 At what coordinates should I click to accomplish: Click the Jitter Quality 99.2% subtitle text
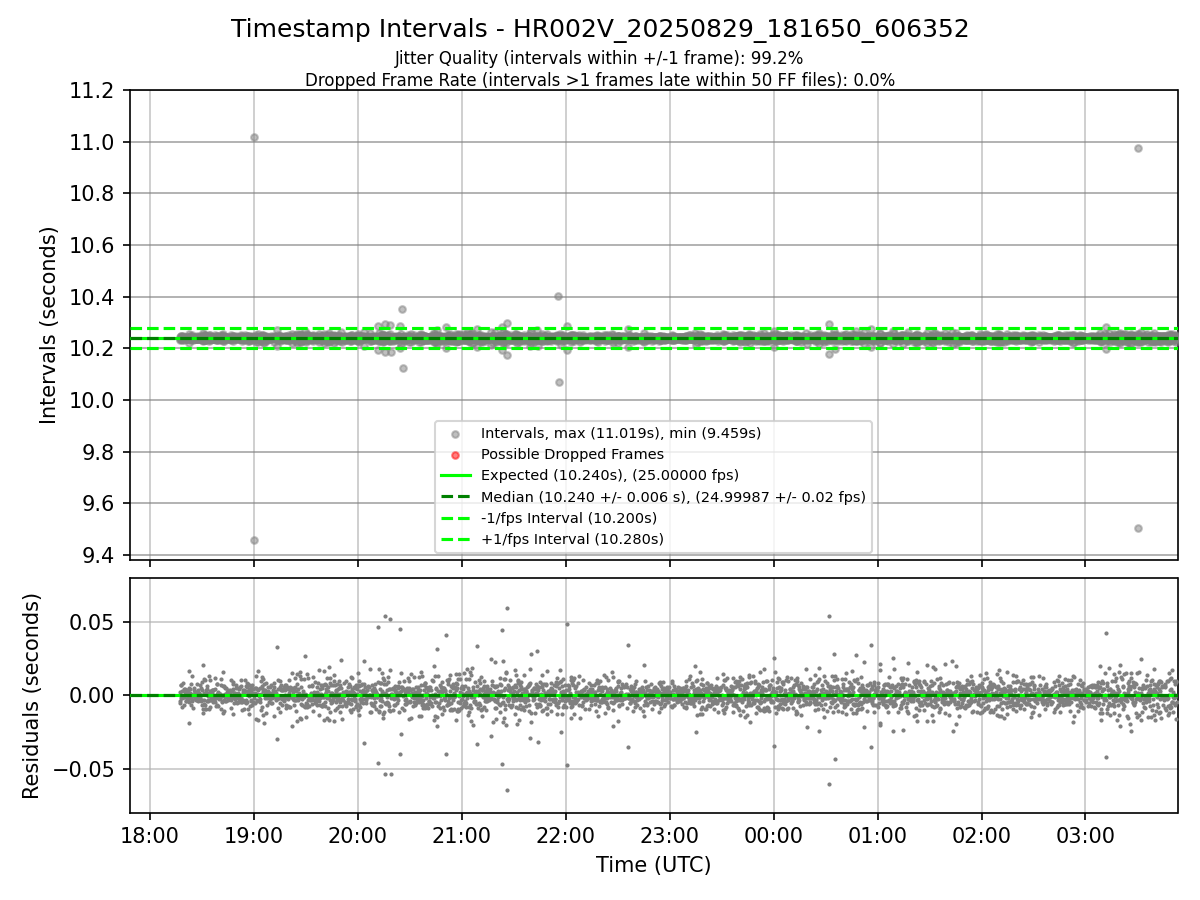[599, 58]
